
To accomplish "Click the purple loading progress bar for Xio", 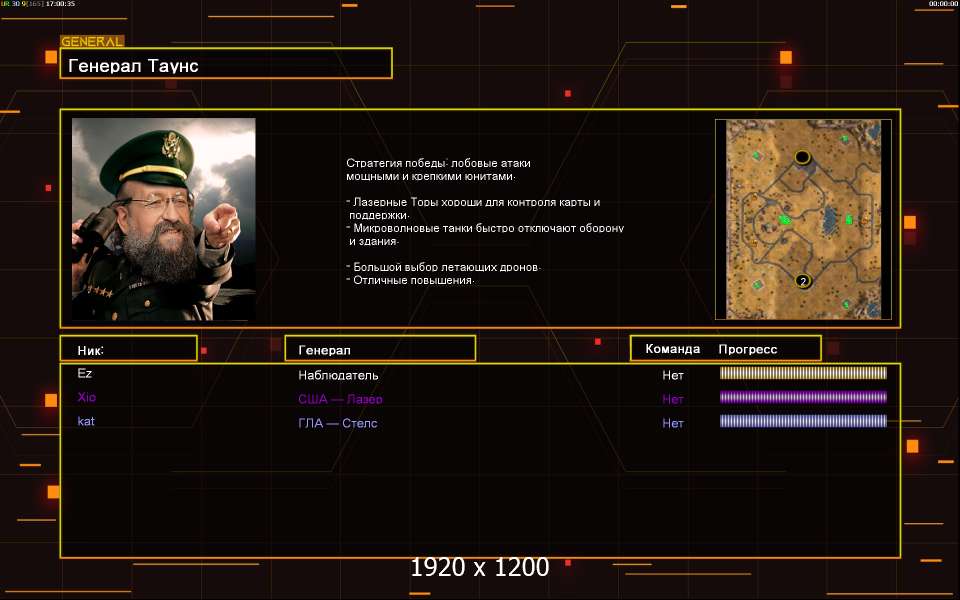I will pyautogui.click(x=803, y=397).
